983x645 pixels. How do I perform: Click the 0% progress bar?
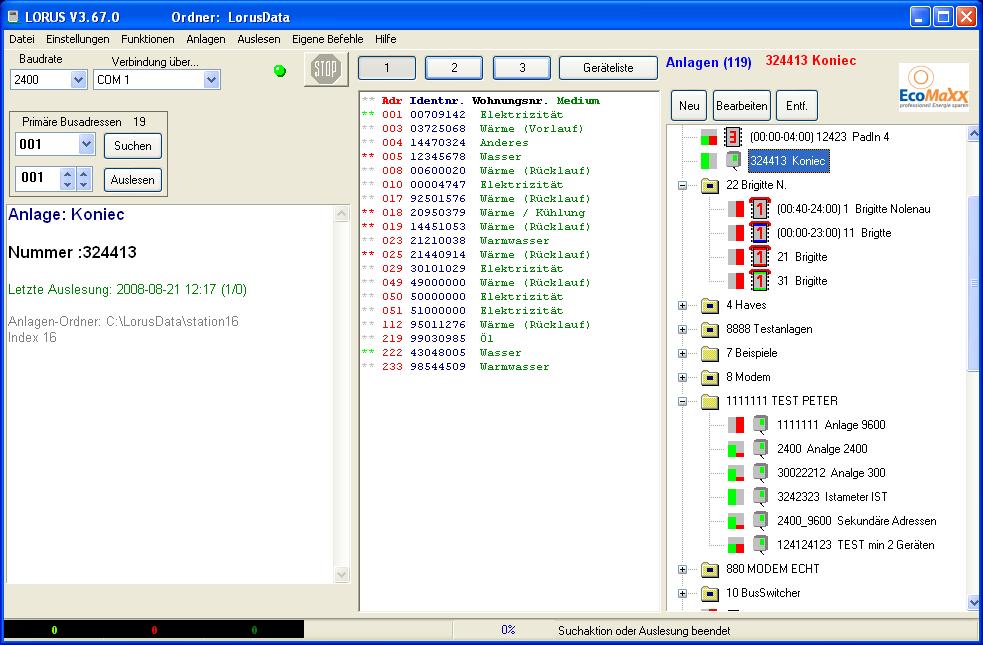(x=508, y=630)
